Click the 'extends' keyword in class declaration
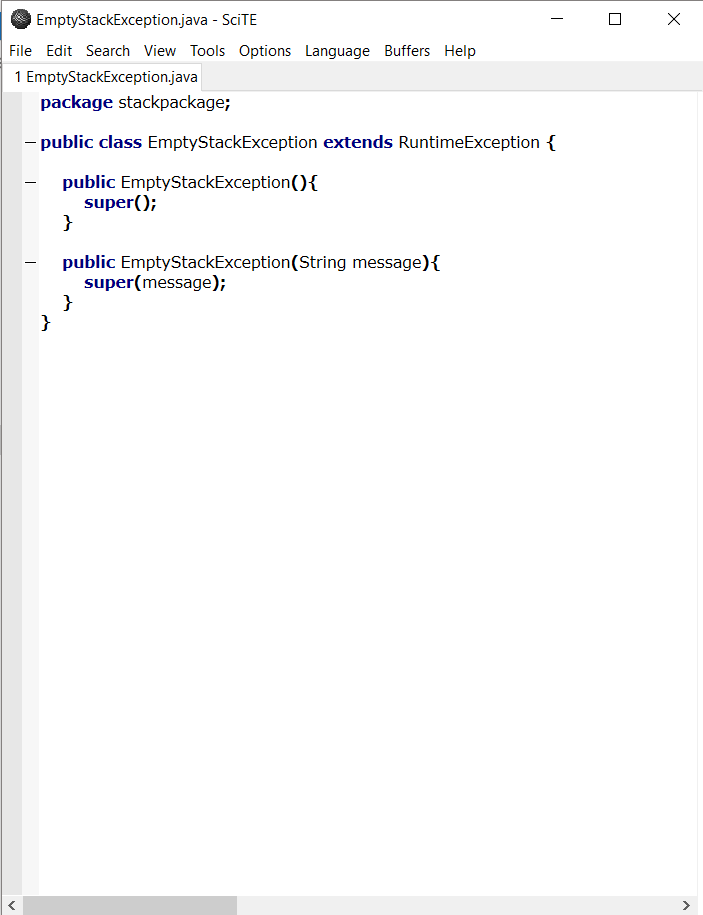 coord(358,142)
